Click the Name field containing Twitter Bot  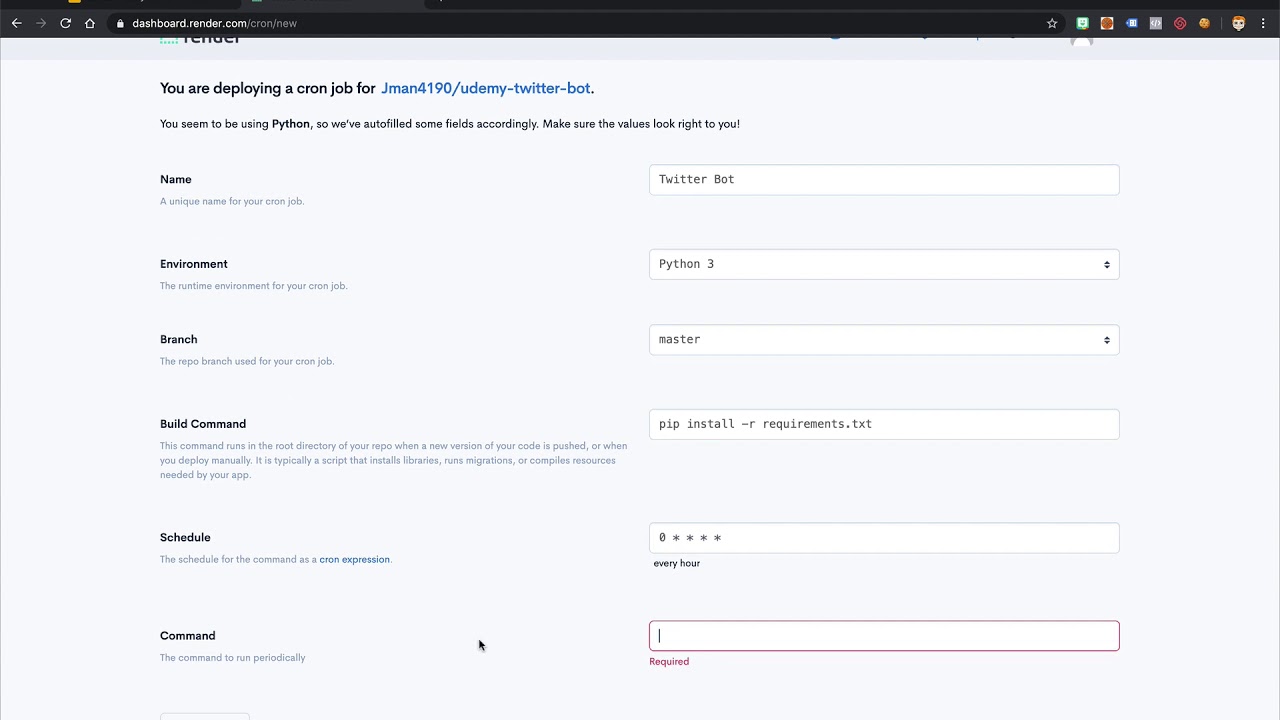click(x=884, y=180)
